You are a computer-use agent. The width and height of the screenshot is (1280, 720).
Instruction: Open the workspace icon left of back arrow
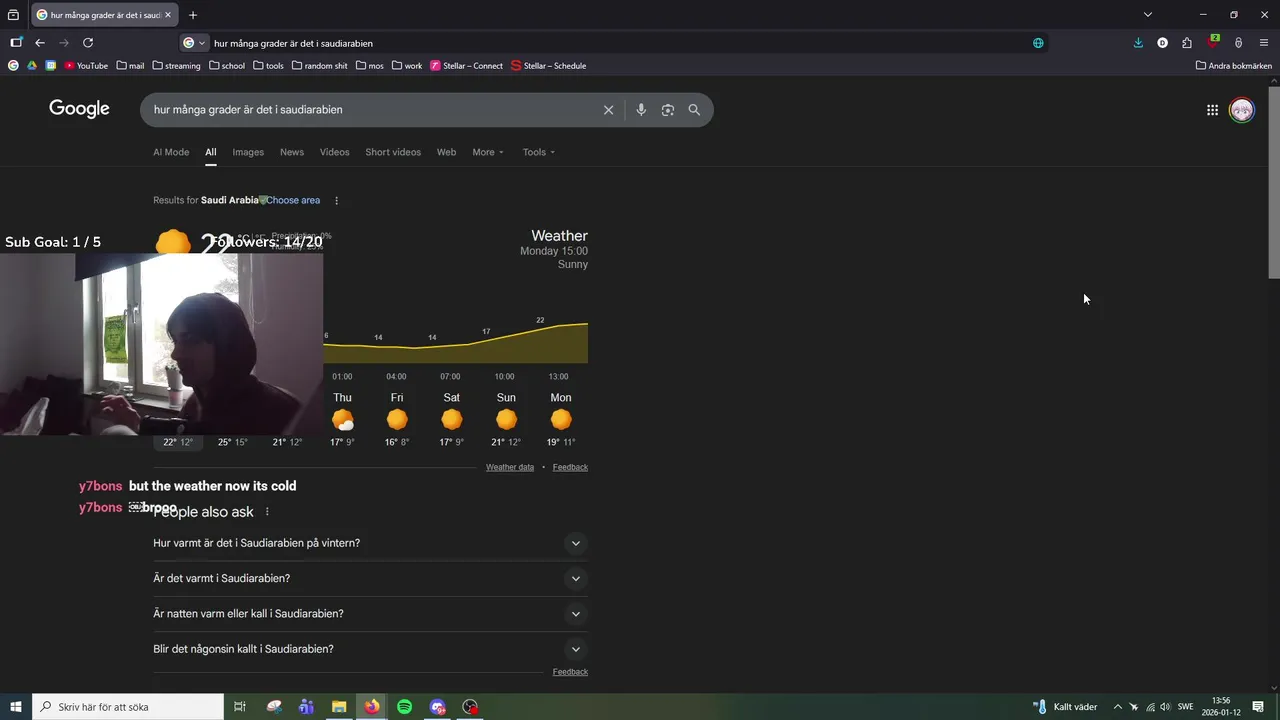point(16,43)
